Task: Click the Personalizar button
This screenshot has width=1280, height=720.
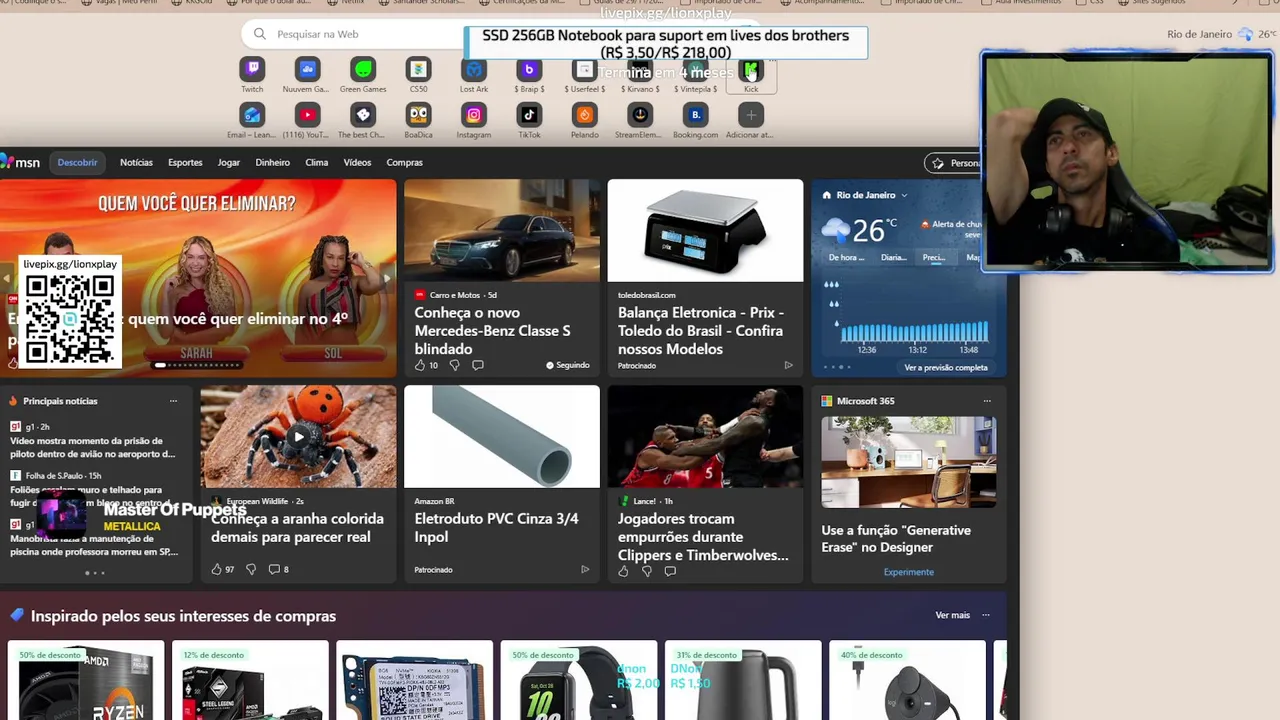Action: [954, 163]
